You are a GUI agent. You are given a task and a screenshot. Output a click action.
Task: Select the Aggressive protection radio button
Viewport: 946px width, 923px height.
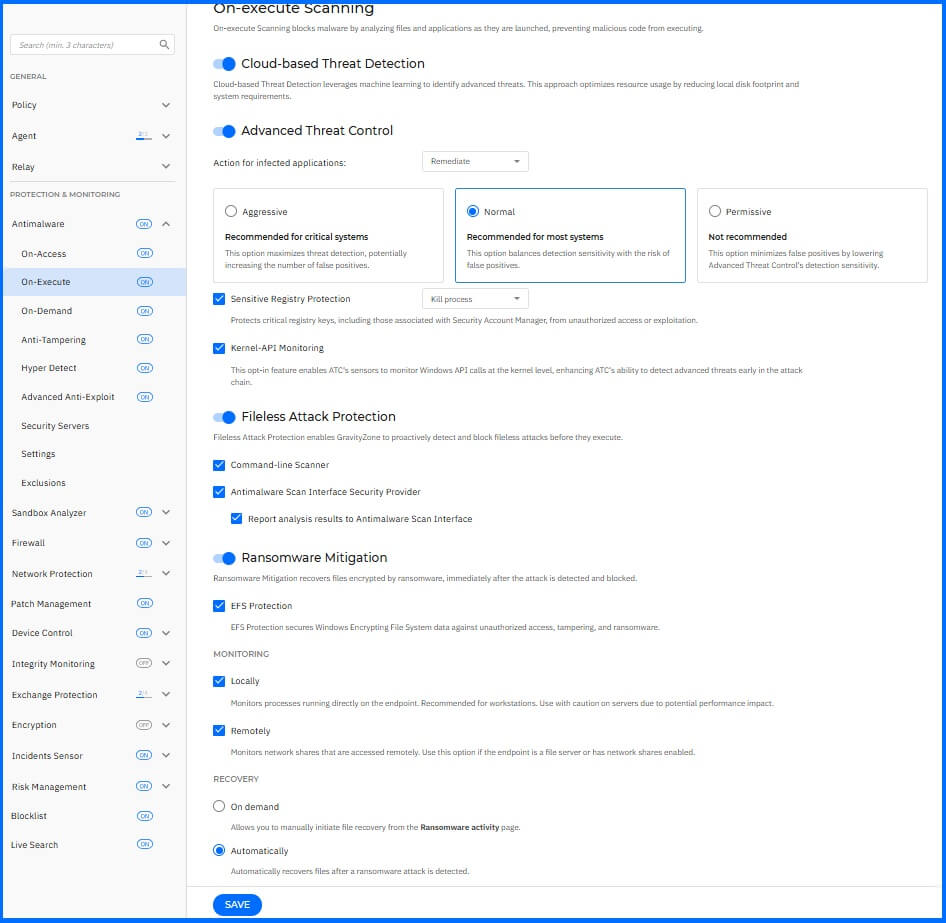229,212
